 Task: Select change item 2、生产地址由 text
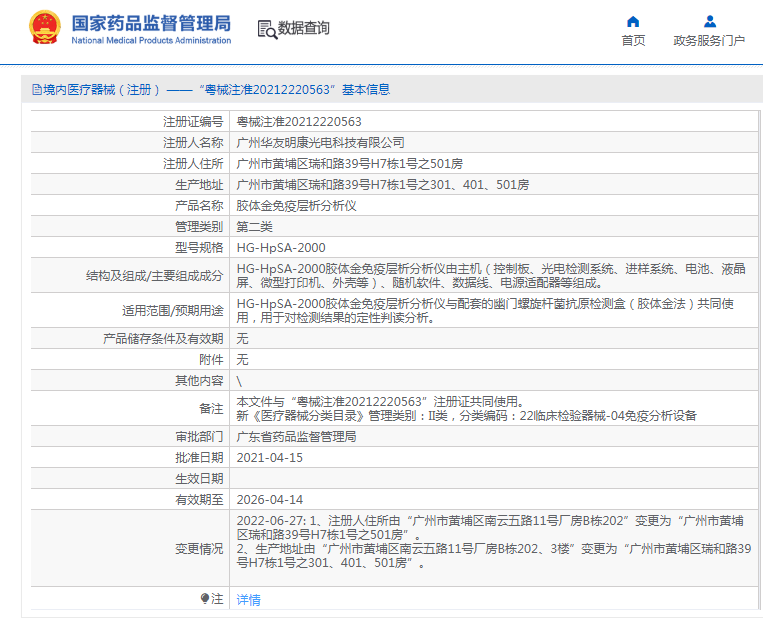[x=494, y=556]
